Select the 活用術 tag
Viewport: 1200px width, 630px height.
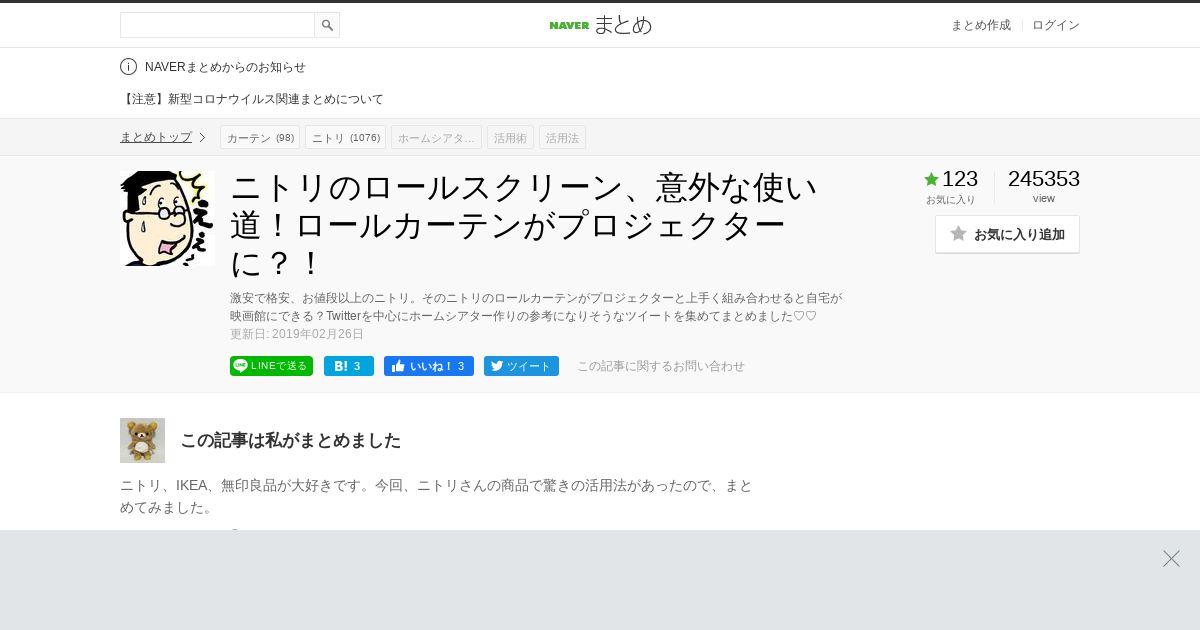click(x=510, y=137)
